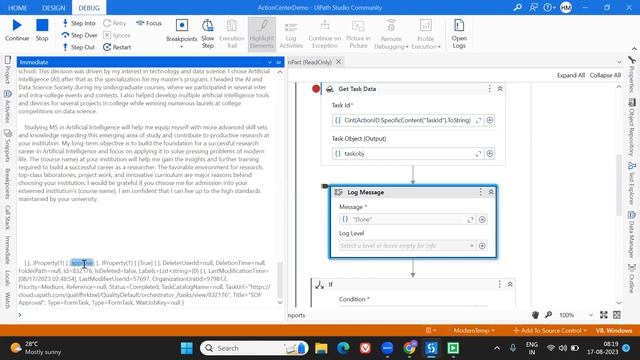Image resolution: width=640 pixels, height=360 pixels.
Task: Open the help menu icon
Action: tap(549, 7)
